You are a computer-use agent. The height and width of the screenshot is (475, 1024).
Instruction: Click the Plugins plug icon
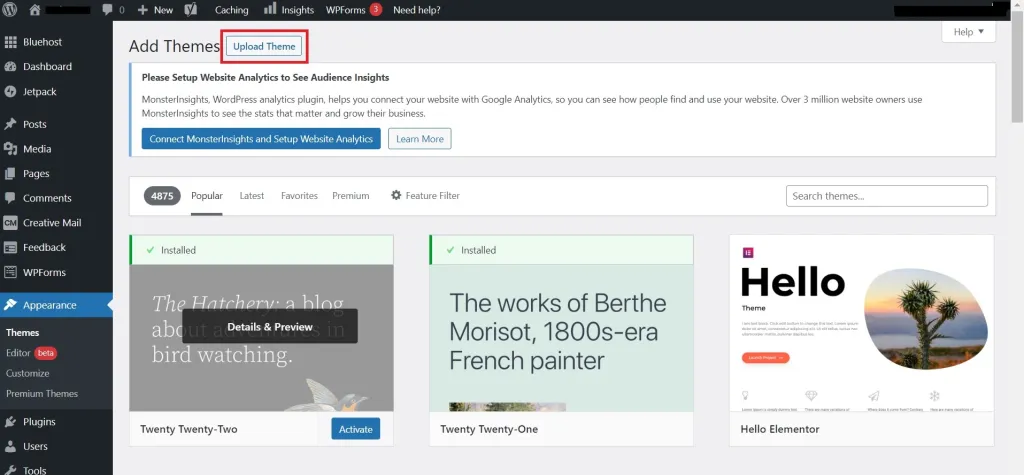10,421
